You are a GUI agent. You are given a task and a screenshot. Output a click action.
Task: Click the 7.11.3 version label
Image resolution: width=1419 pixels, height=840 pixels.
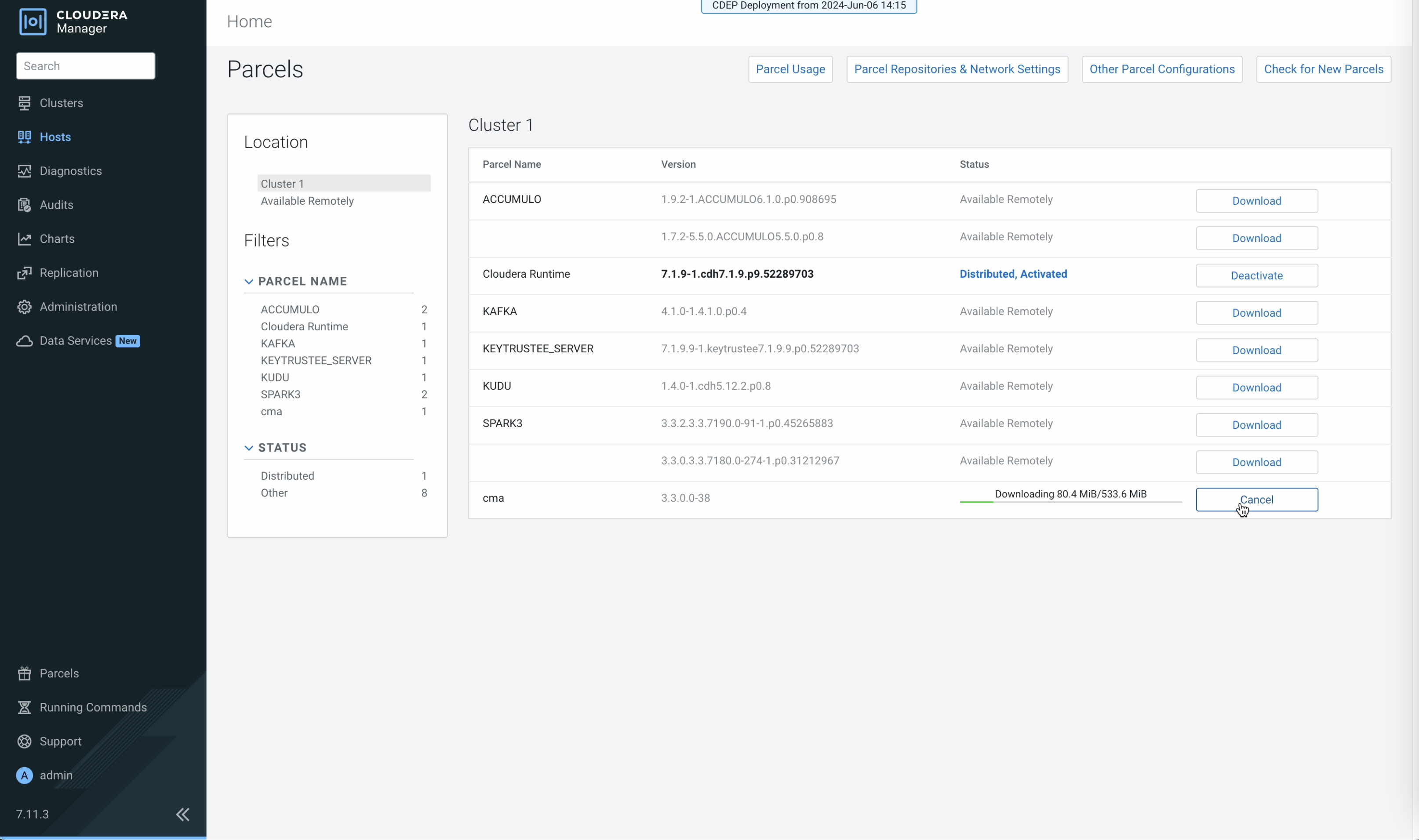(x=32, y=814)
